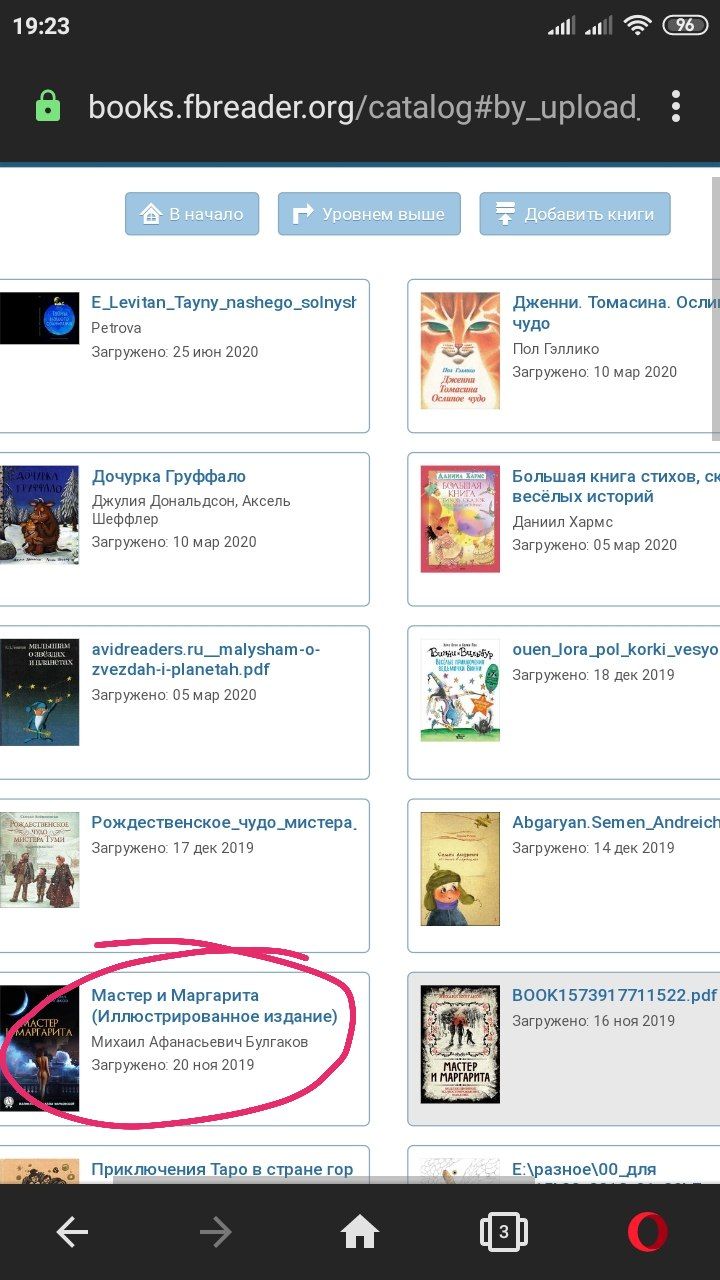This screenshot has height=1280, width=720.
Task: Click author text 'Даниил Хармс'
Action: 562,521
